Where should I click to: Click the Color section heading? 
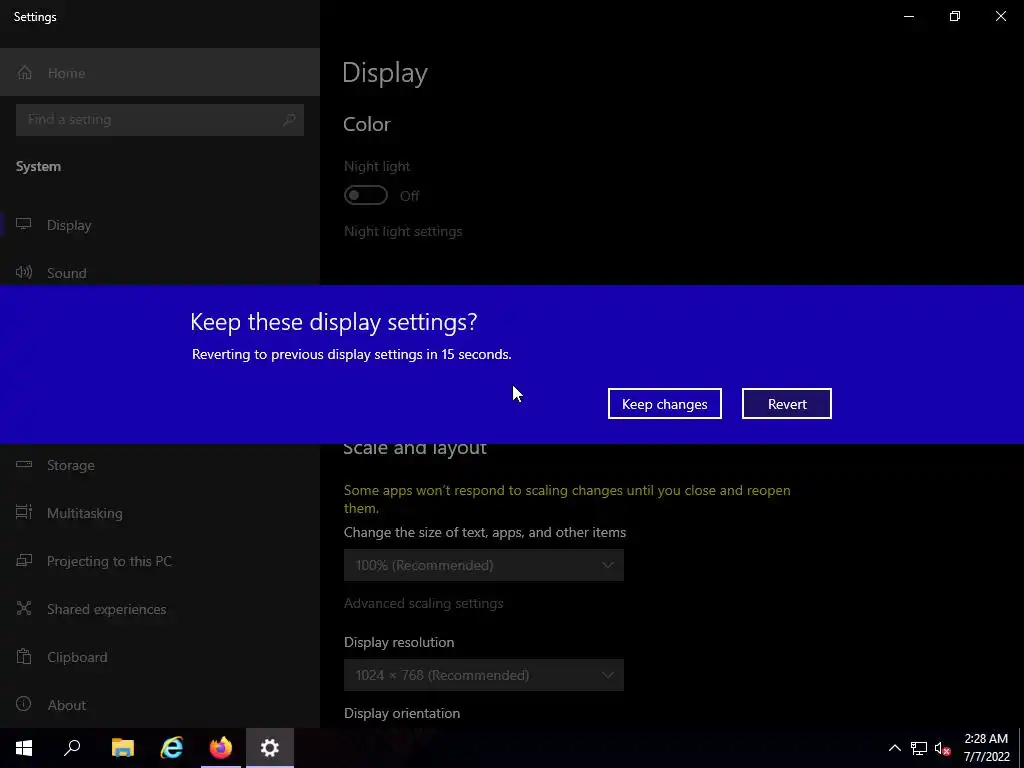coord(366,124)
